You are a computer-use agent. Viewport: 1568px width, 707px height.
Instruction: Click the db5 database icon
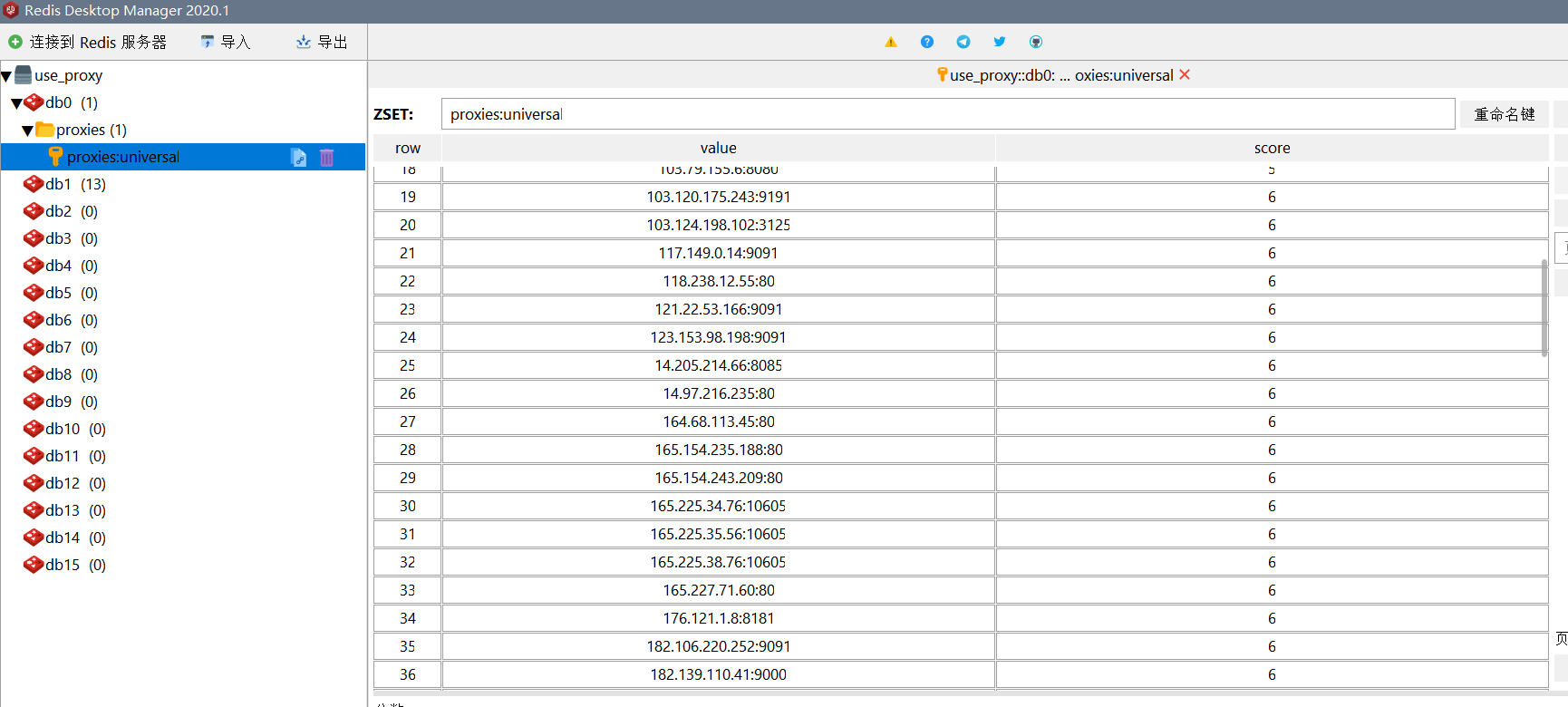pos(34,293)
